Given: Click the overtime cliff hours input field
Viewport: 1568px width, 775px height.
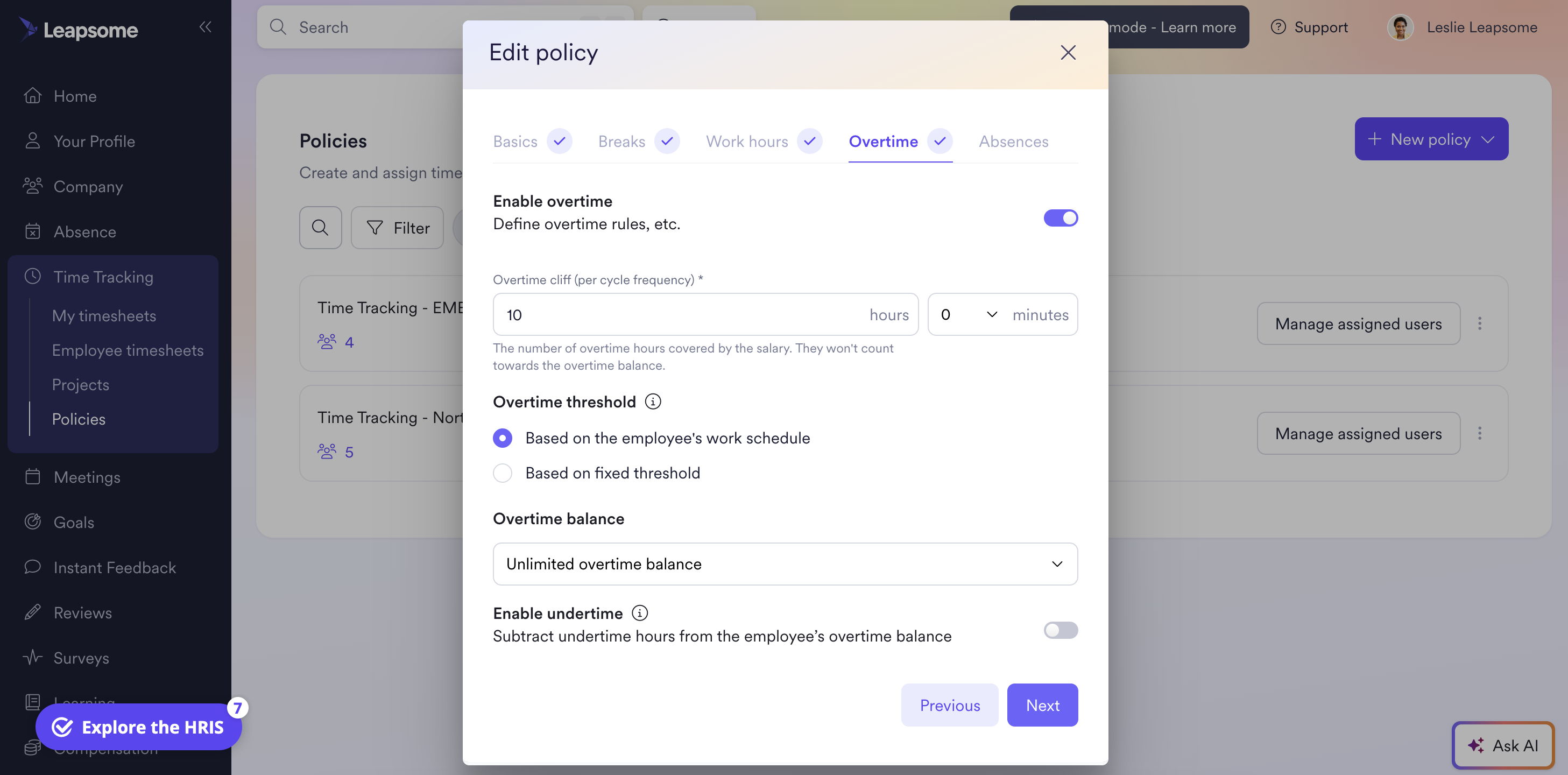Looking at the screenshot, I should tap(705, 315).
